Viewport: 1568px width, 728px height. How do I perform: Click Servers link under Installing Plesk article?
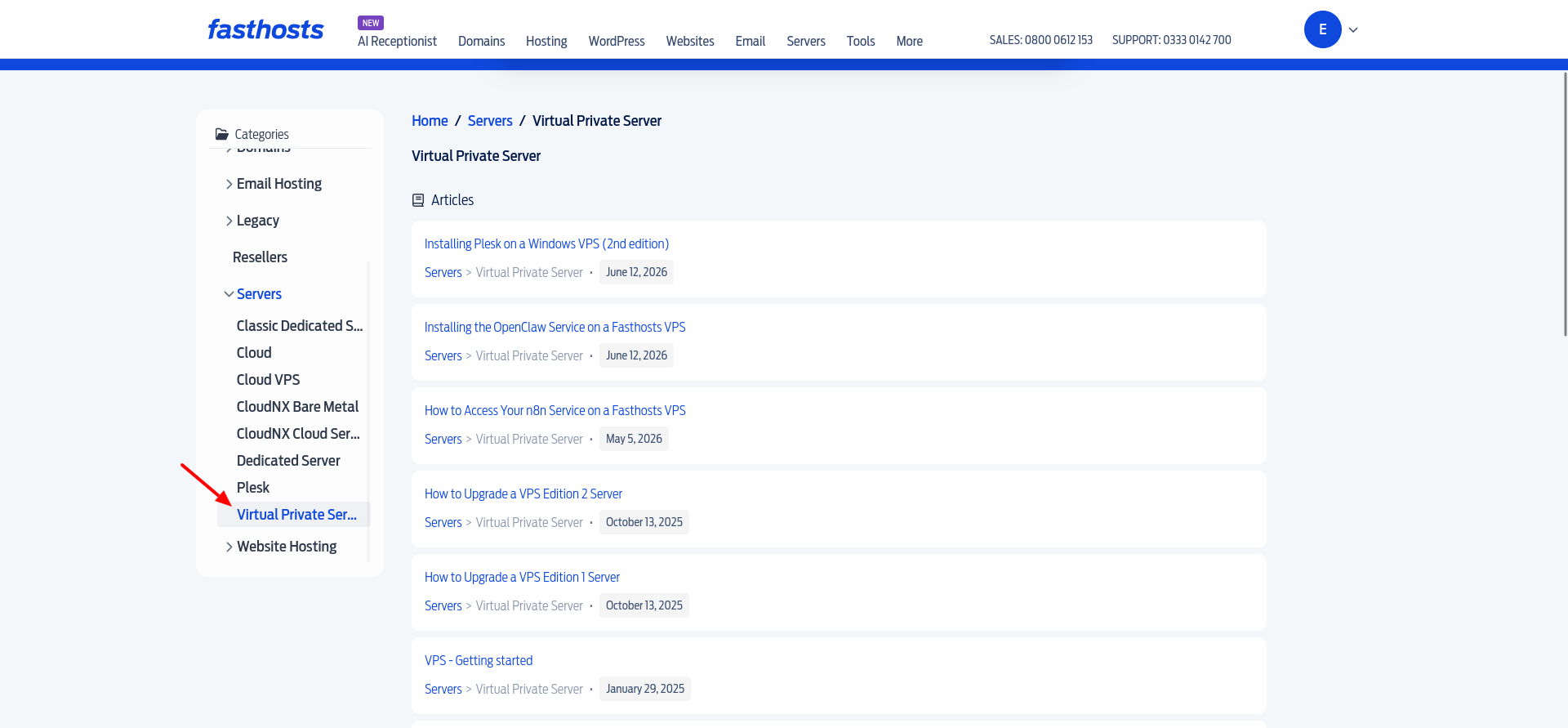(443, 273)
